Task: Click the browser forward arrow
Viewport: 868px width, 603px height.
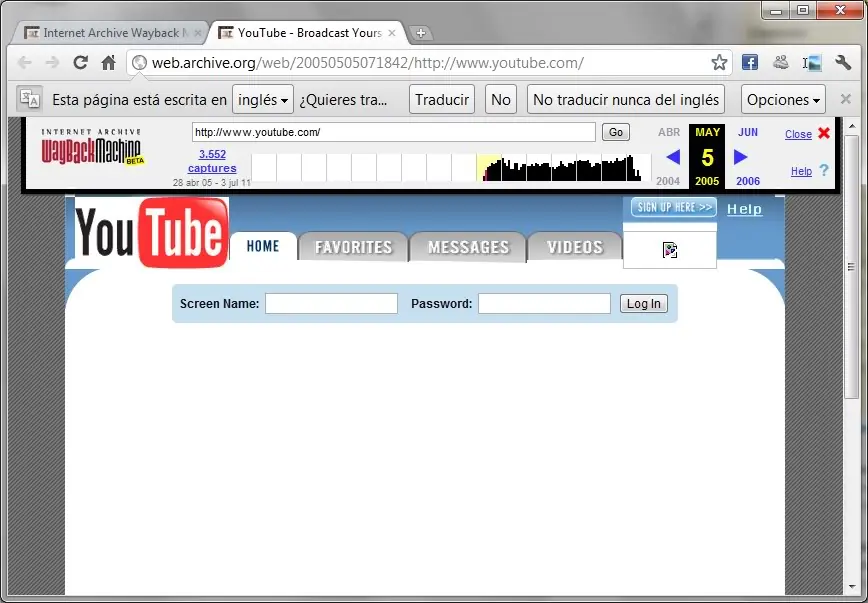Action: pos(52,63)
